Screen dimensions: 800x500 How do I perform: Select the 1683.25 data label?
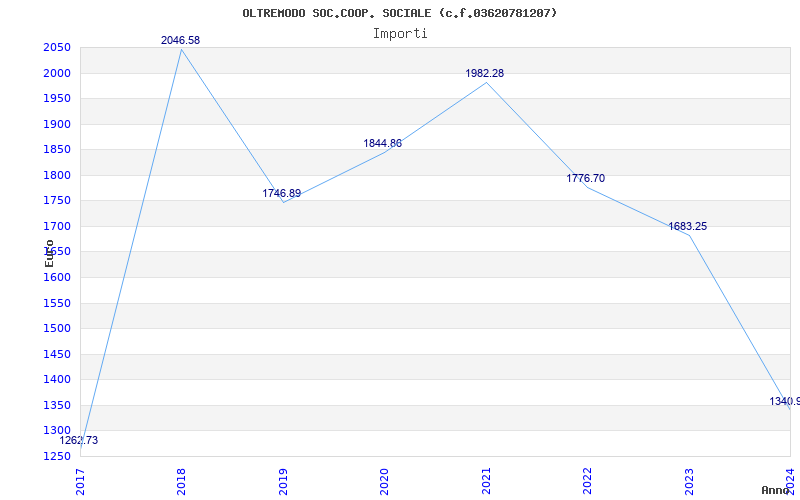(688, 227)
